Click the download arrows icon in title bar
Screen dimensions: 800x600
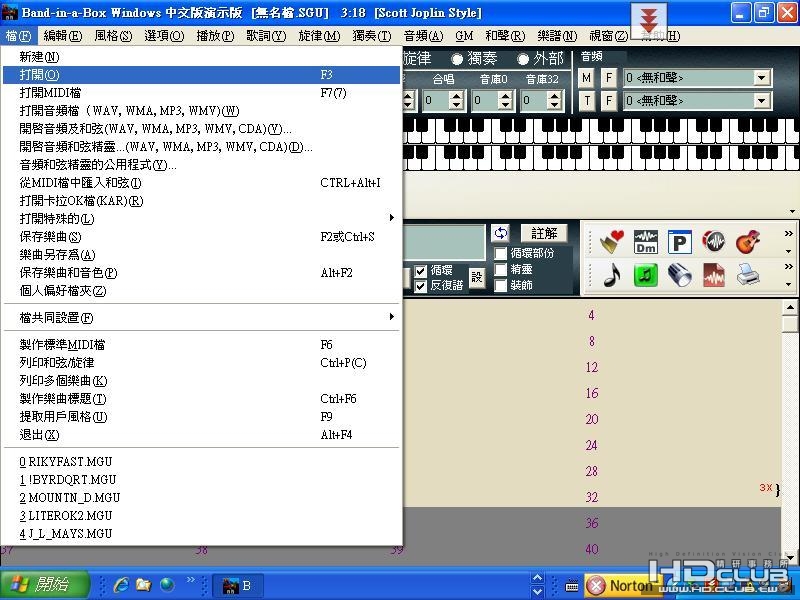pyautogui.click(x=648, y=20)
